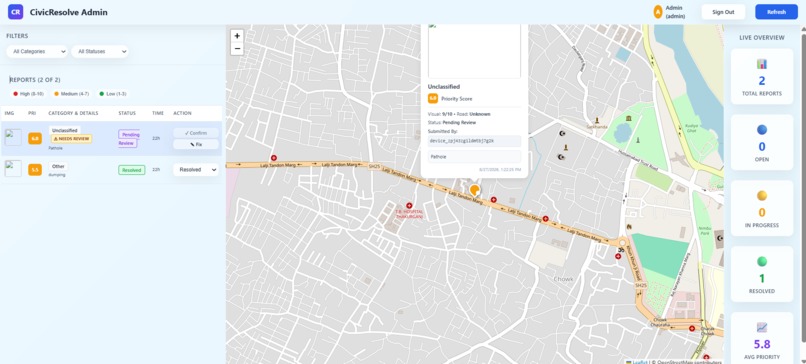
Task: Select the Unclassified category tag
Action: (64, 131)
